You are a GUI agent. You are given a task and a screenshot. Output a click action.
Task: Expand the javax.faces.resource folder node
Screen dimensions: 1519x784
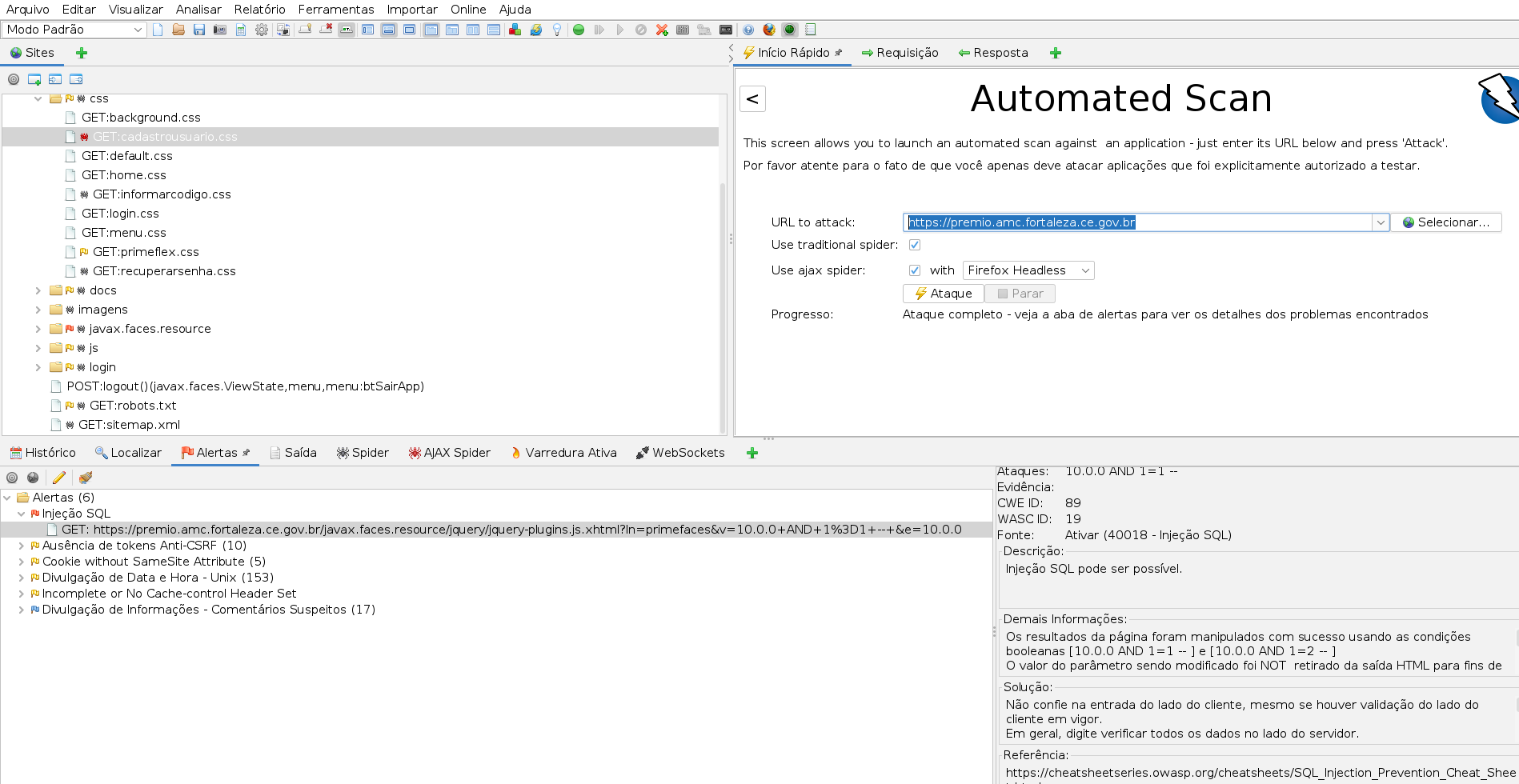[38, 329]
